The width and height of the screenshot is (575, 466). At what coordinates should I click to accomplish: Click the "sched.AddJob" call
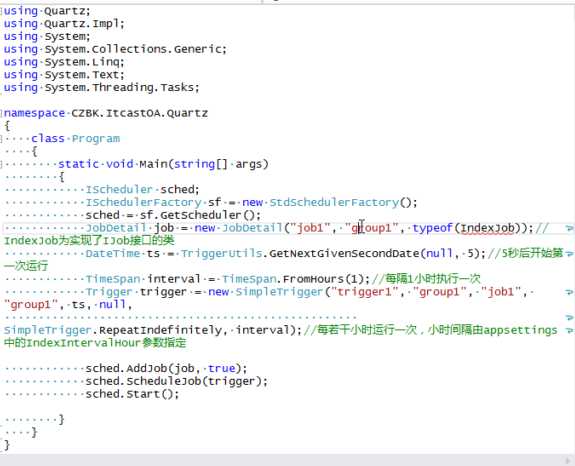click(x=126, y=368)
